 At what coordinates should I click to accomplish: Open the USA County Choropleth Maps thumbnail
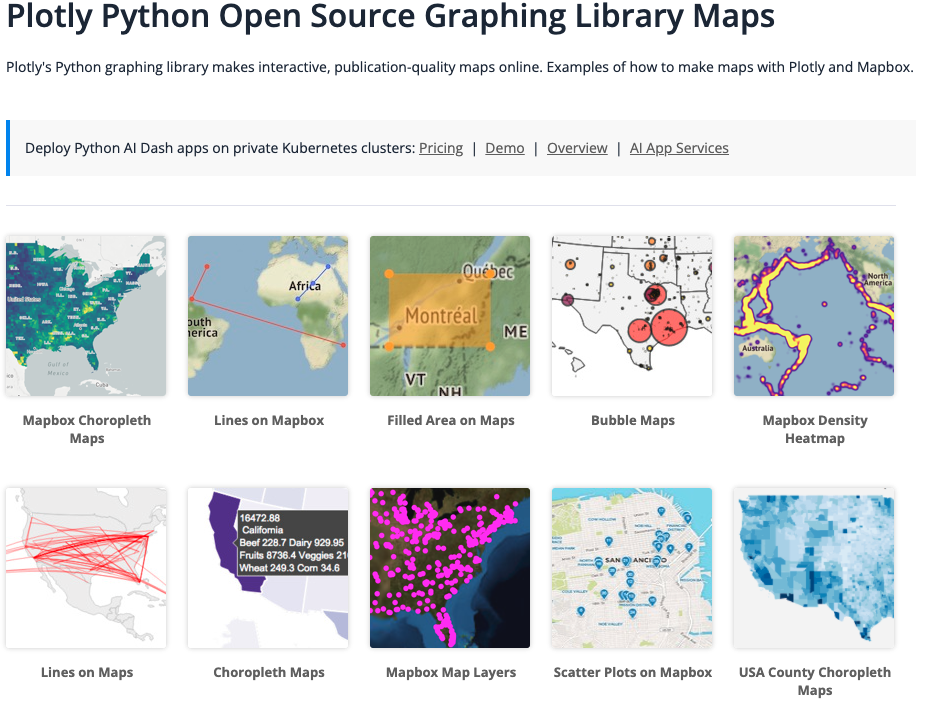click(814, 568)
